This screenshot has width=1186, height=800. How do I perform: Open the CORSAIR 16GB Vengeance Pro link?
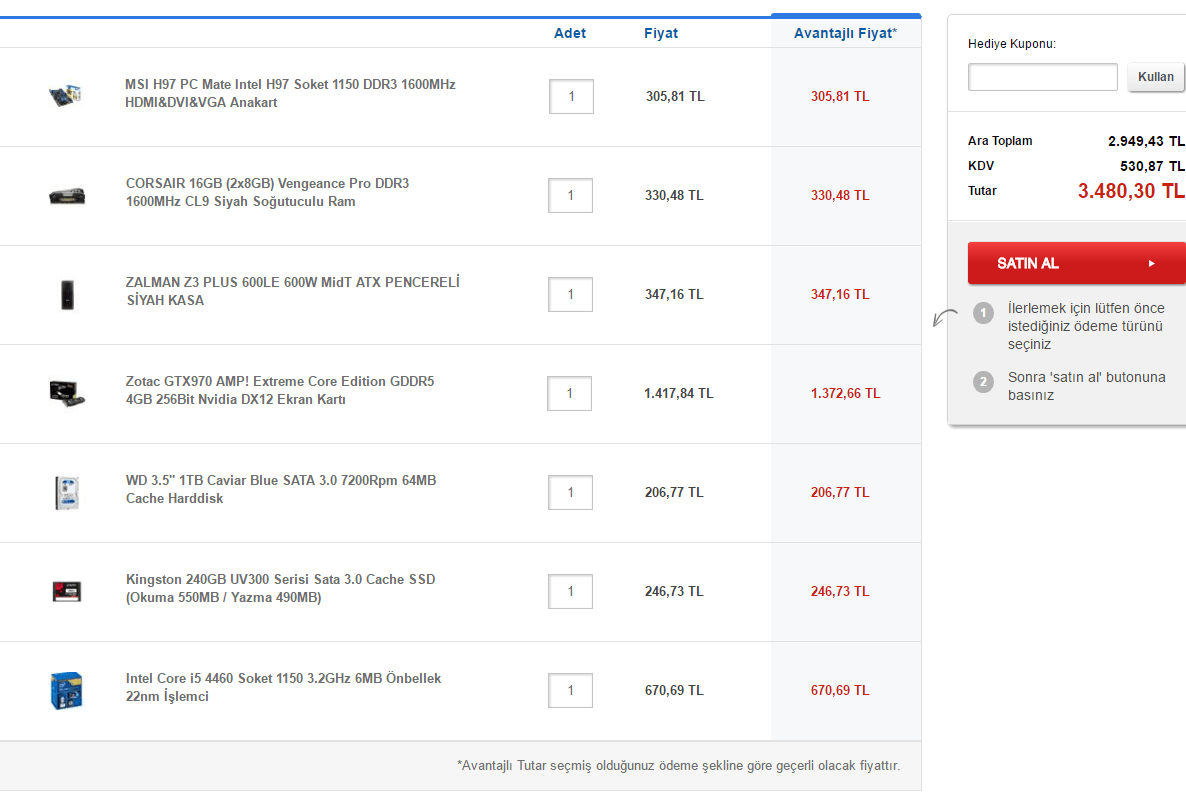(268, 192)
